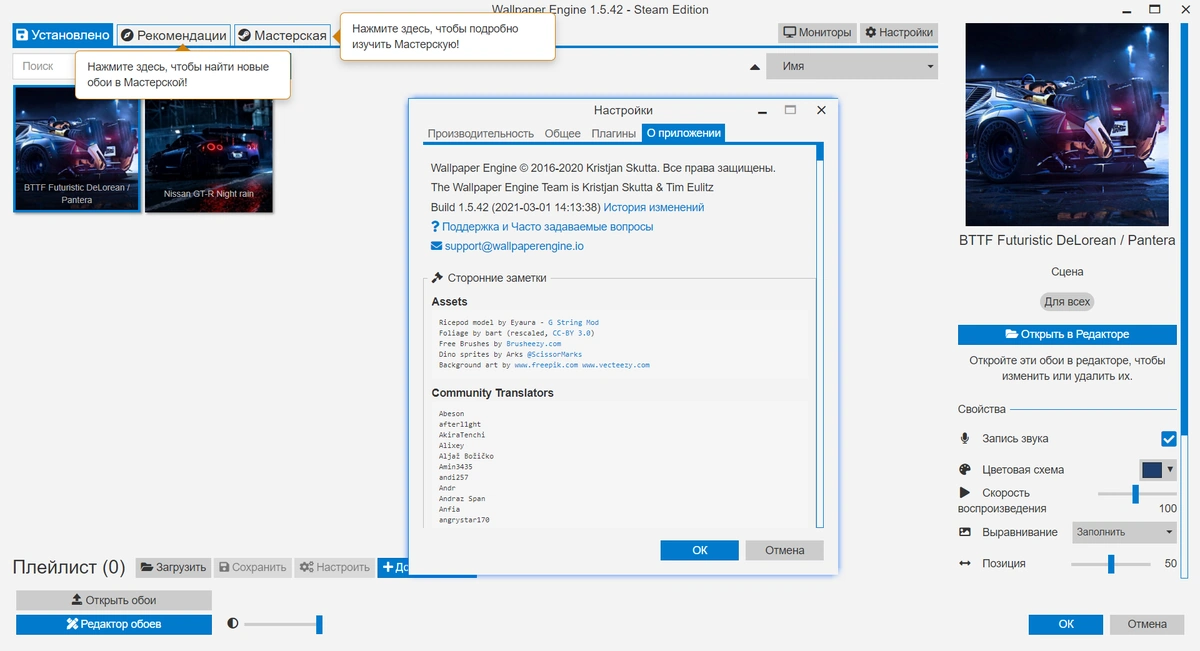This screenshot has height=651, width=1200.
Task: Close the Настройки dialog
Action: tap(821, 111)
